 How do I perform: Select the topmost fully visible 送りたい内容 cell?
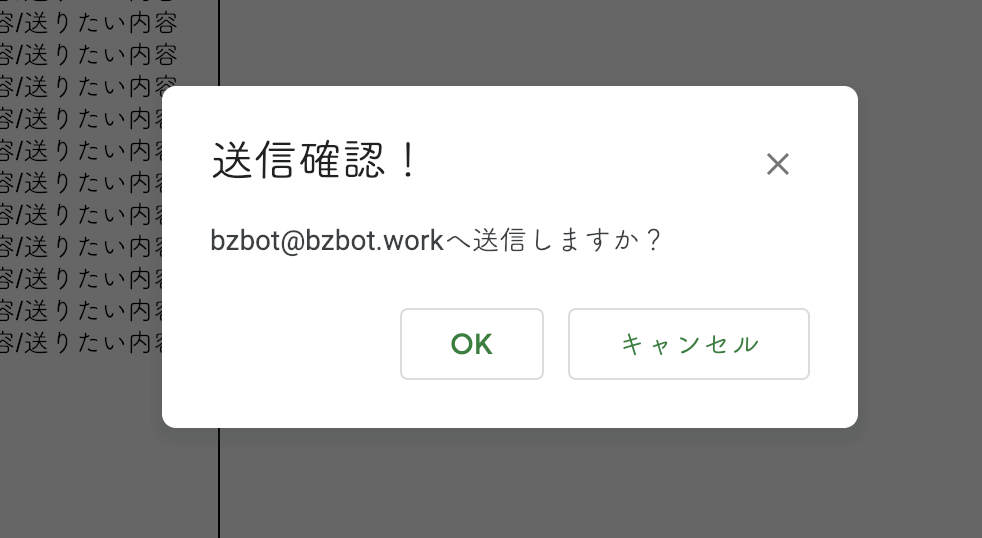click(x=88, y=23)
